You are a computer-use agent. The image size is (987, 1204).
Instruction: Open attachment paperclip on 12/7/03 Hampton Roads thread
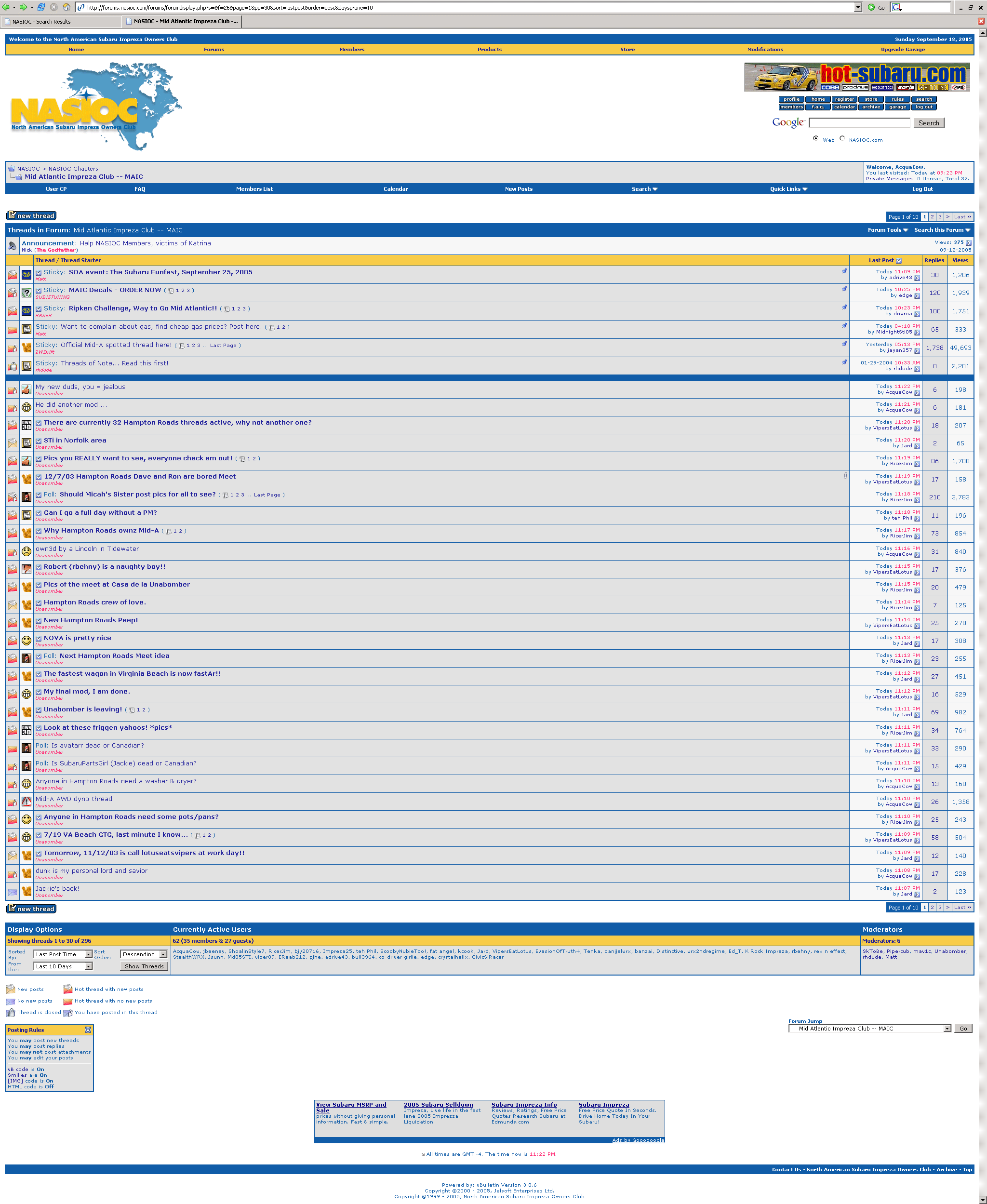coord(845,476)
